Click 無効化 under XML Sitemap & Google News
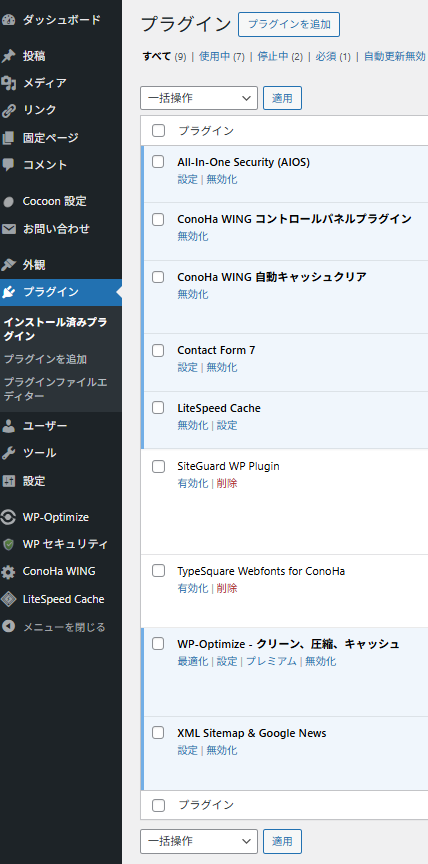Image resolution: width=428 pixels, height=864 pixels. pos(222,750)
